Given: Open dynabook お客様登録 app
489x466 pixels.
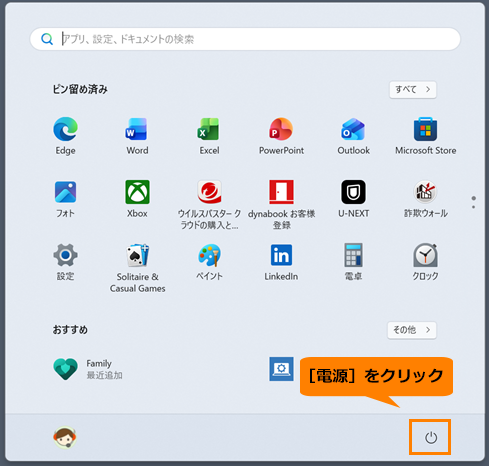Looking at the screenshot, I should point(281,204).
